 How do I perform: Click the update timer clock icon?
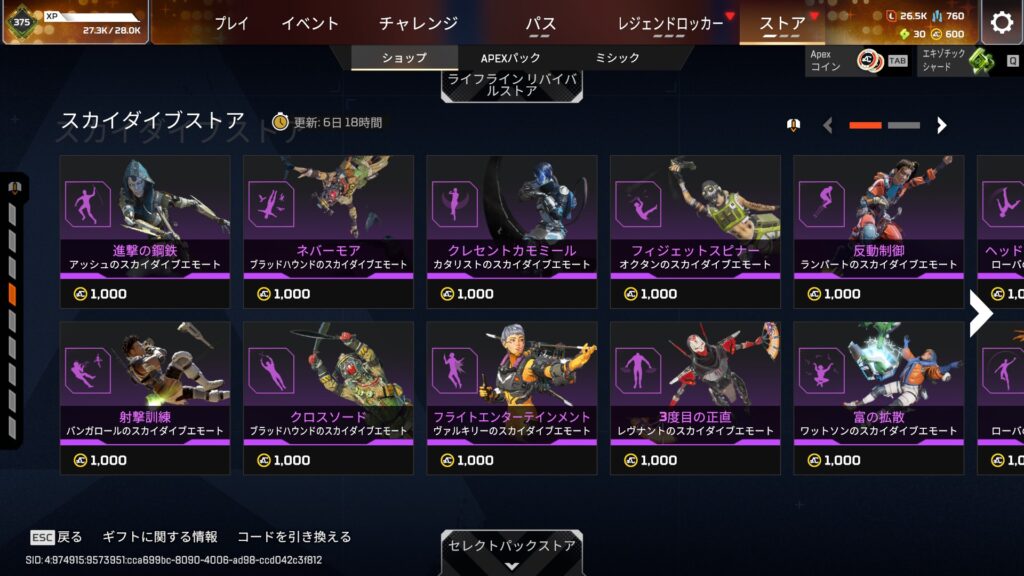click(280, 121)
